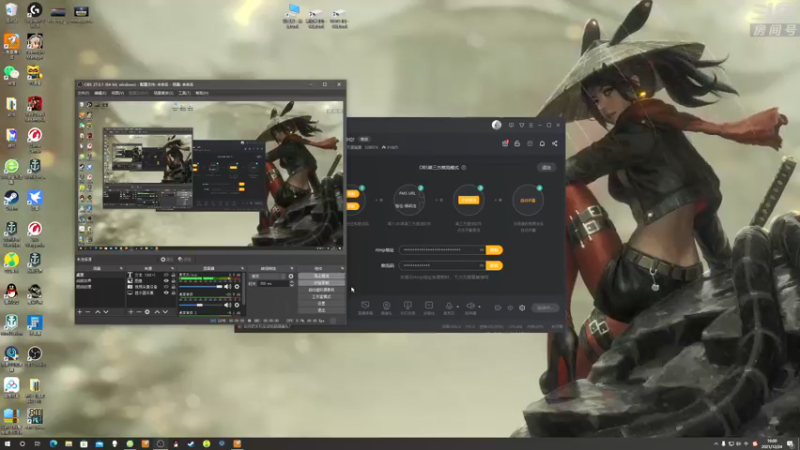Open the Windows Start menu
The height and width of the screenshot is (450, 800).
(x=7, y=444)
